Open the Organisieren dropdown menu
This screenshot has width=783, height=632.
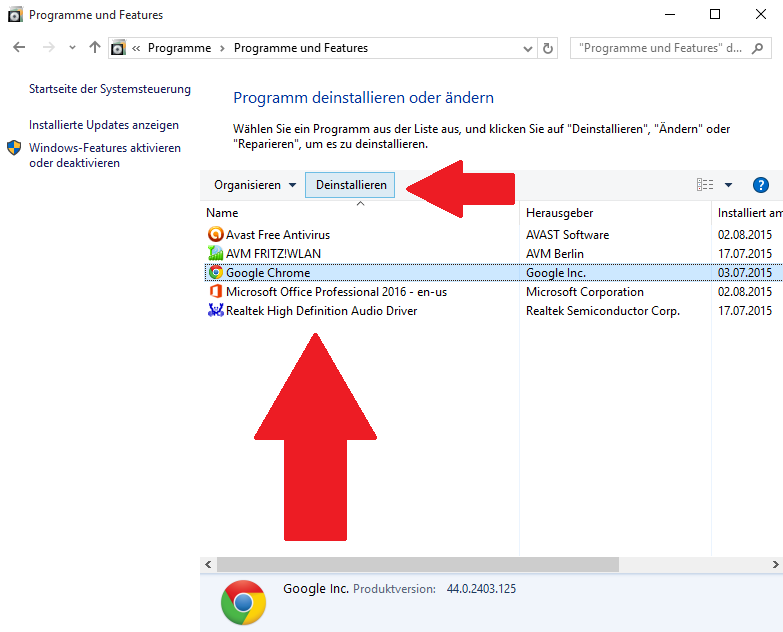(255, 185)
